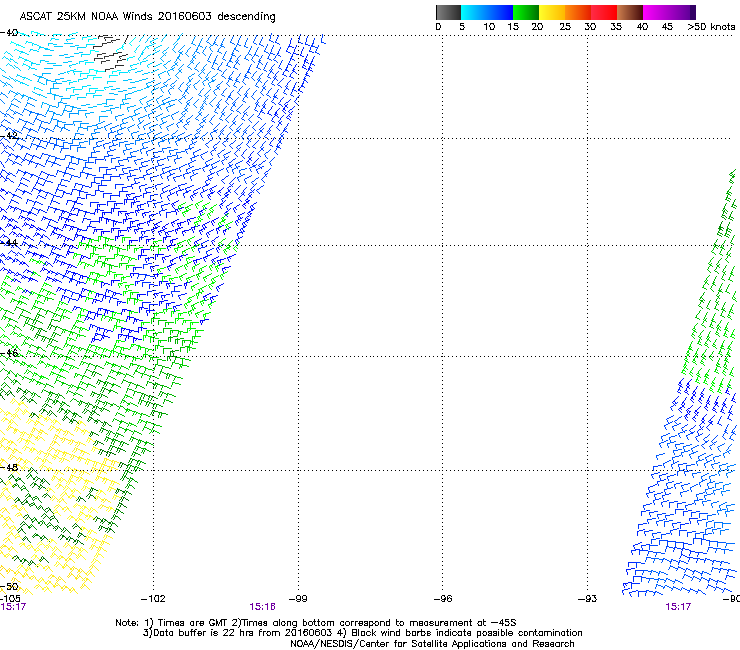Click the purple 15:16 time label
The width and height of the screenshot is (740, 650).
pyautogui.click(x=262, y=607)
